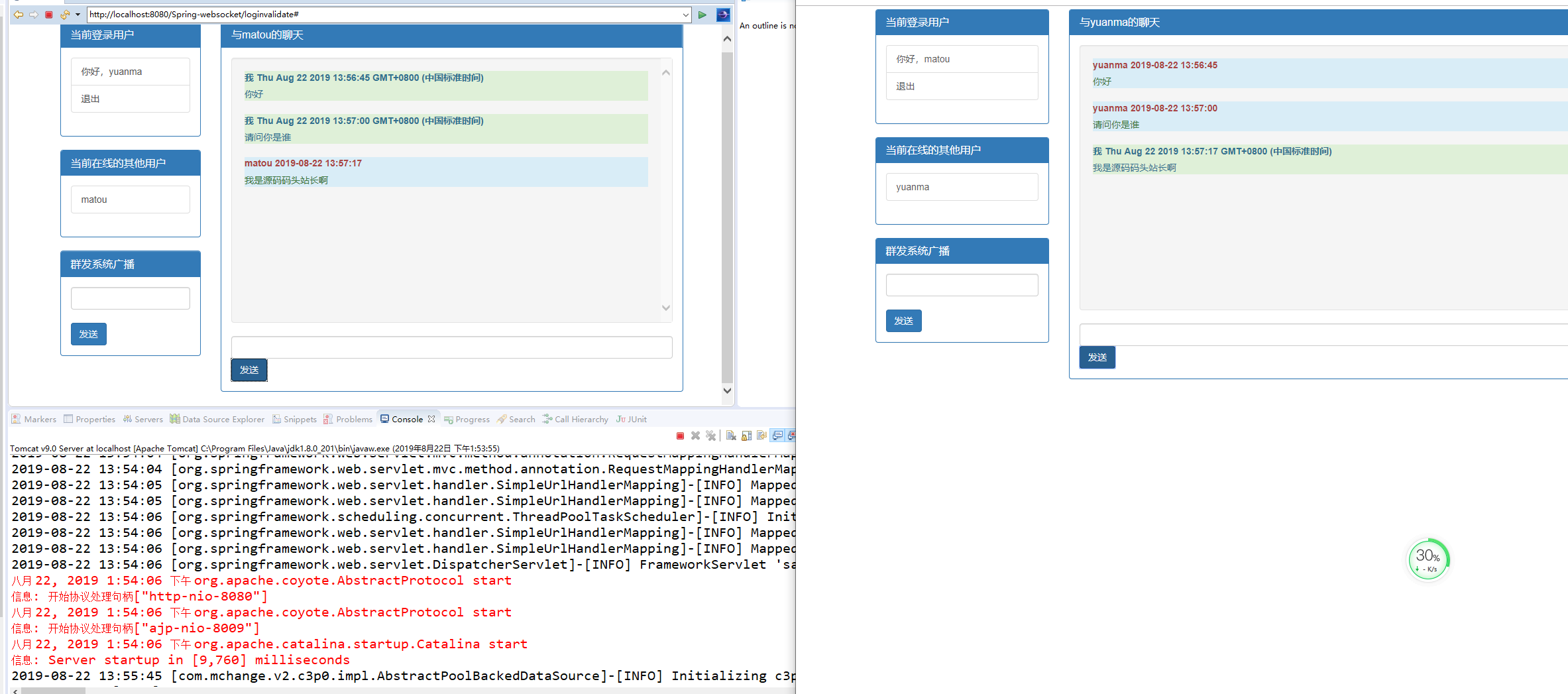Refresh the internal browser page
Screen dimensions: 1568x694
coord(64,15)
